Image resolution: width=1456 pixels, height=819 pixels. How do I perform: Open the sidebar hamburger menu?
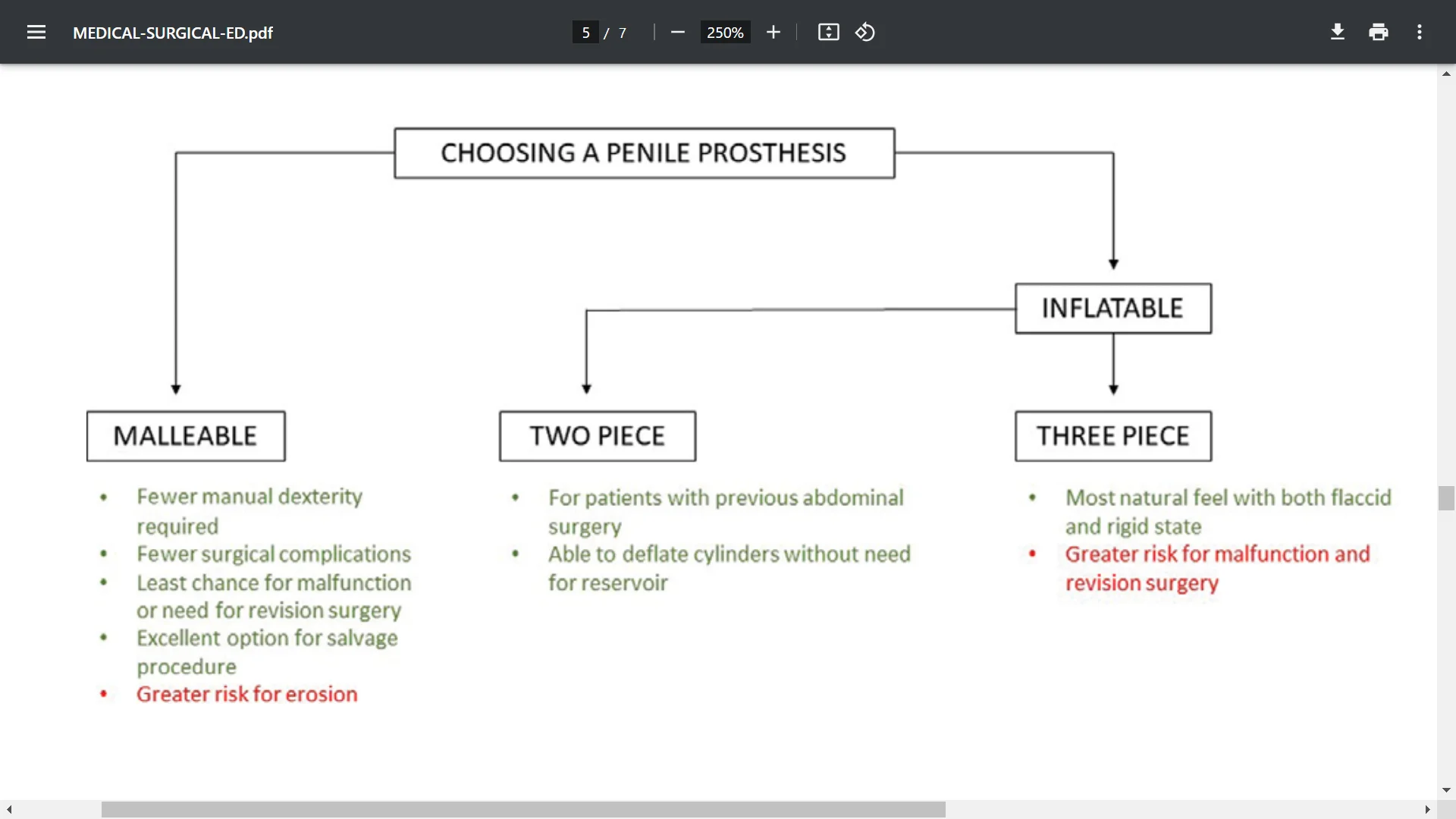[36, 32]
